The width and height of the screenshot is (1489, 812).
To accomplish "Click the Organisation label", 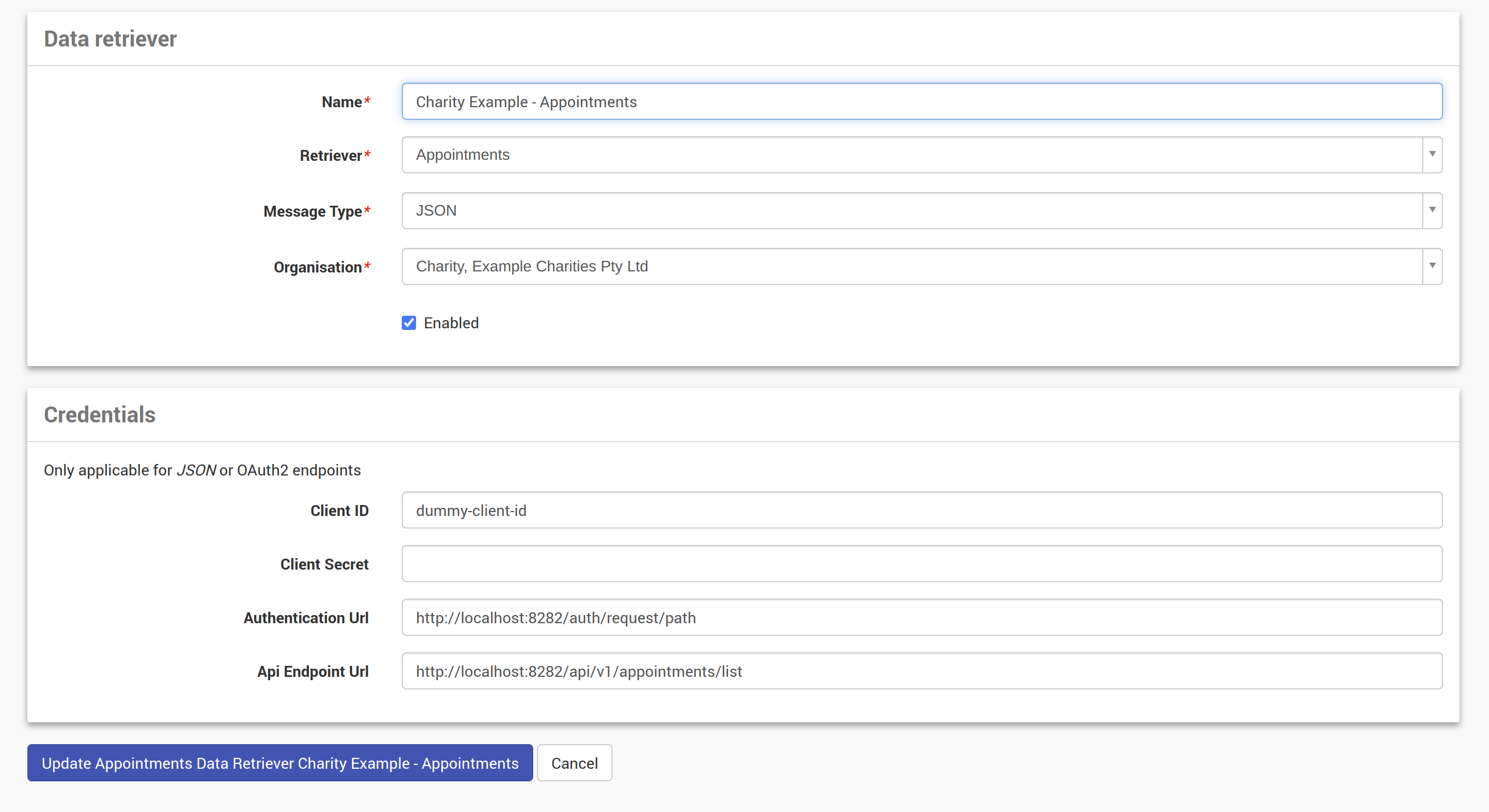I will (x=318, y=268).
